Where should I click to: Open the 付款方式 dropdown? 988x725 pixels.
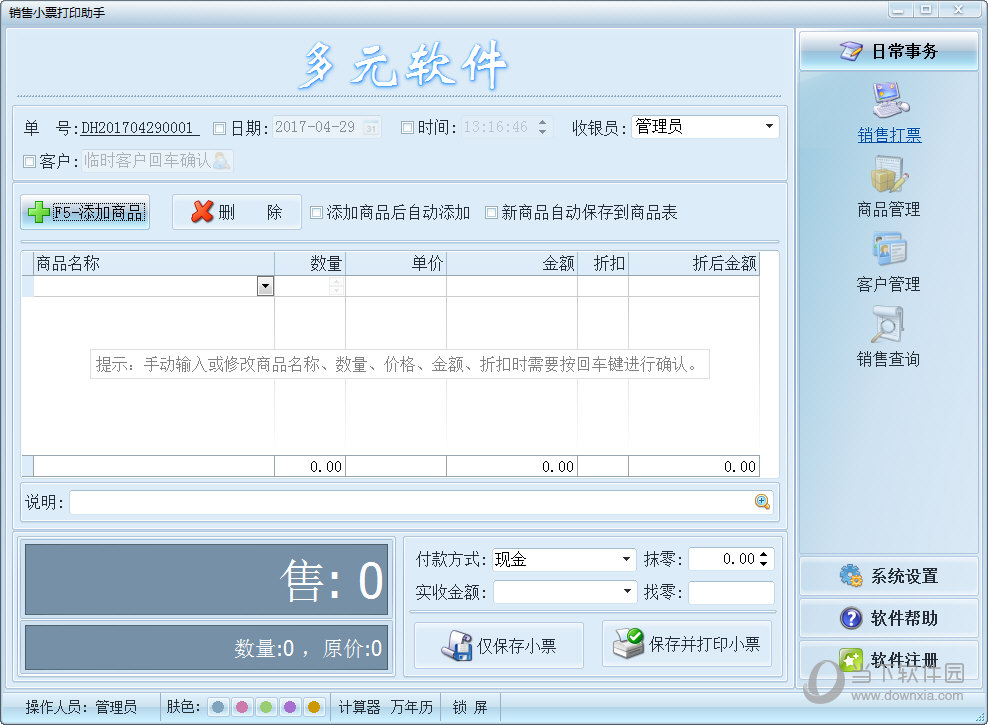click(626, 559)
